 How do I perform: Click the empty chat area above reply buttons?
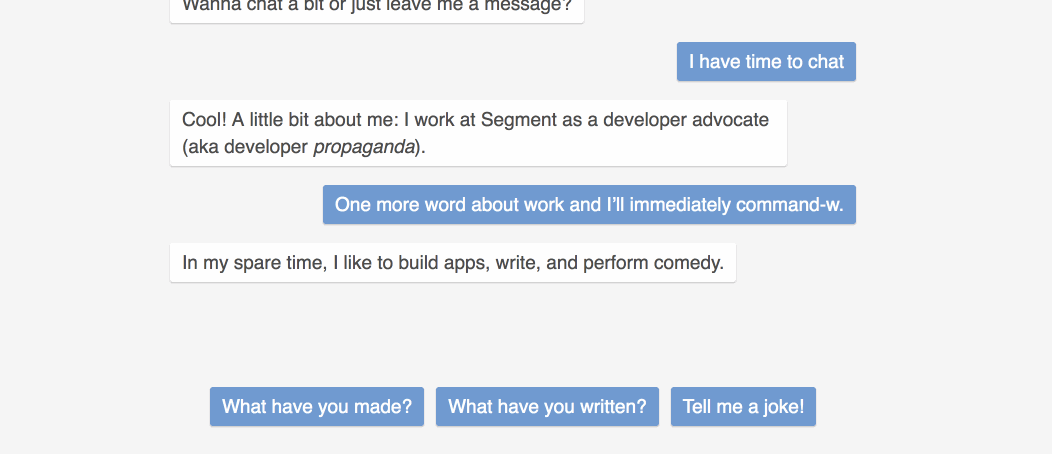513,334
